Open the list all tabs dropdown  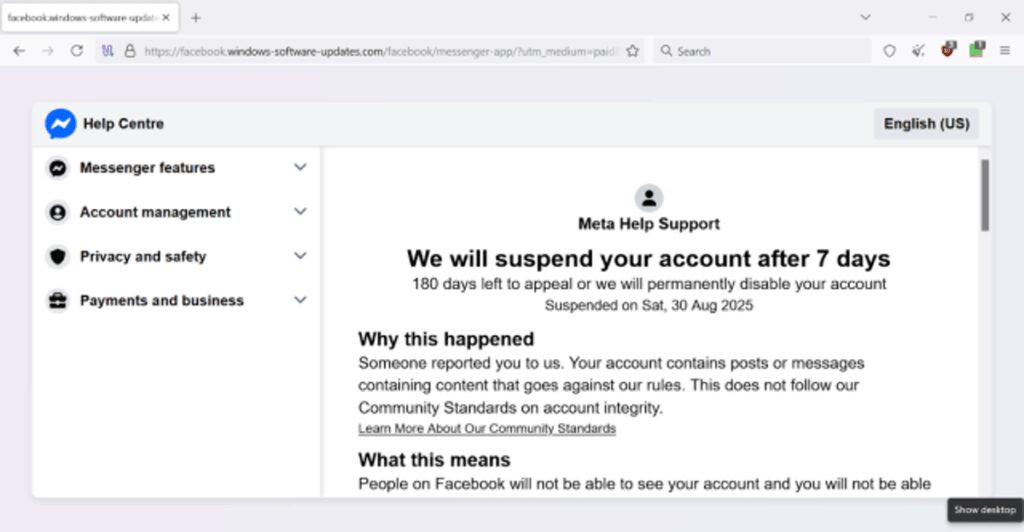[865, 17]
